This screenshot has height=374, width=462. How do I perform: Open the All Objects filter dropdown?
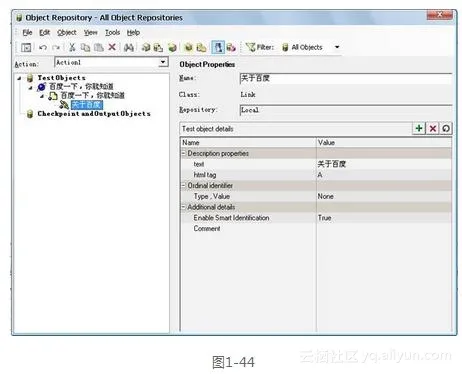(337, 47)
